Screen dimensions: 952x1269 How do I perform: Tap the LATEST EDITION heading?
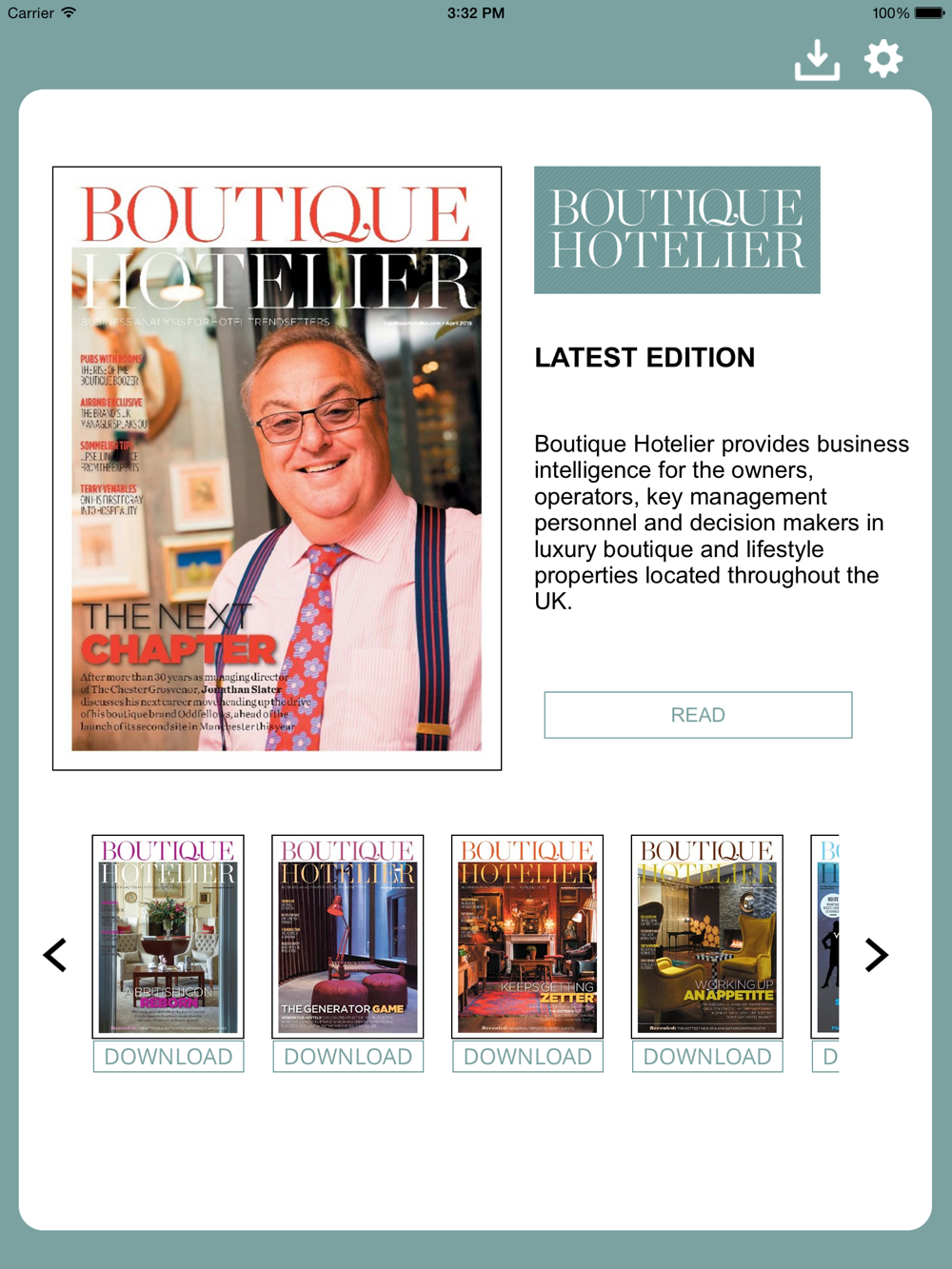click(645, 357)
